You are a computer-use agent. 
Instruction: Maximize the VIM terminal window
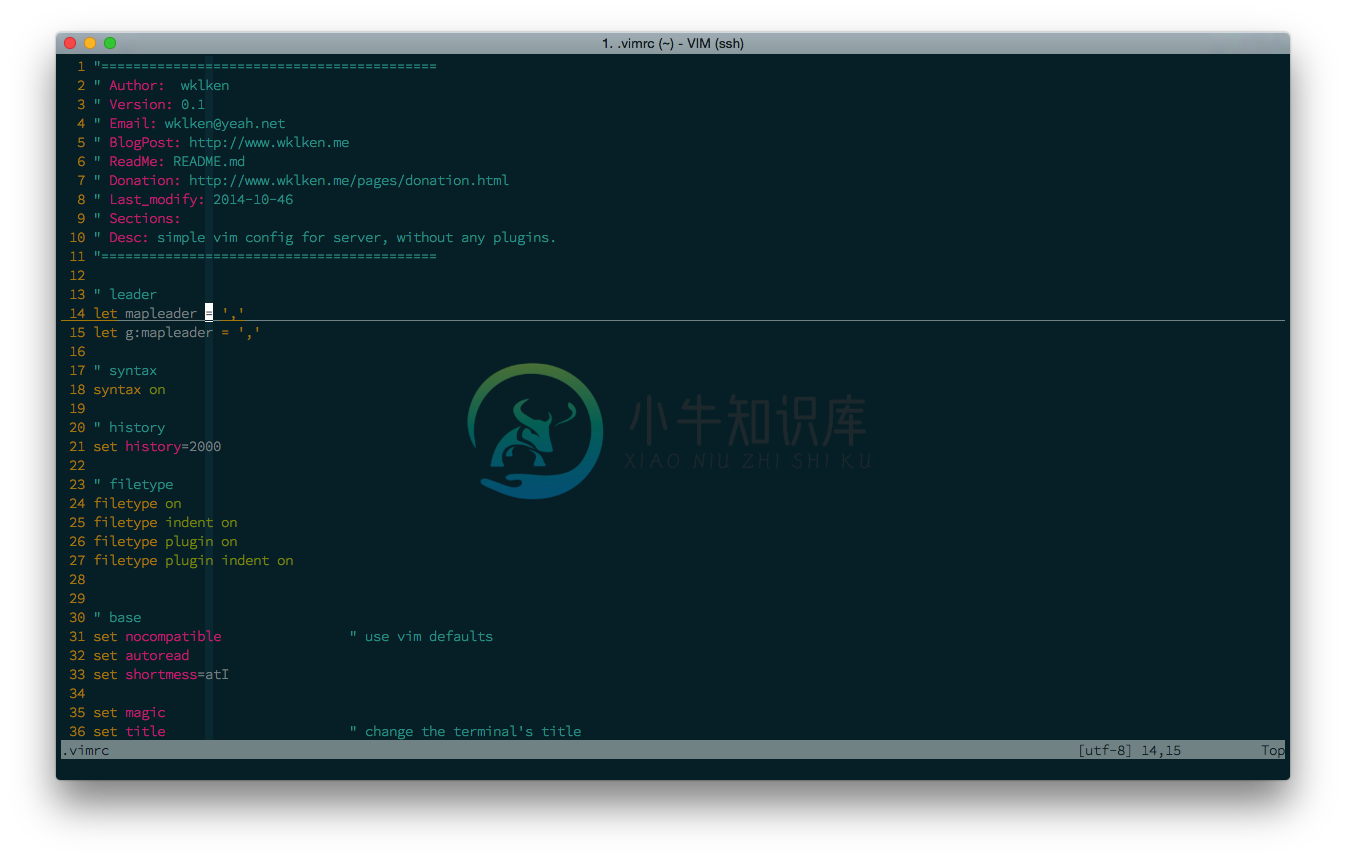pyautogui.click(x=110, y=43)
